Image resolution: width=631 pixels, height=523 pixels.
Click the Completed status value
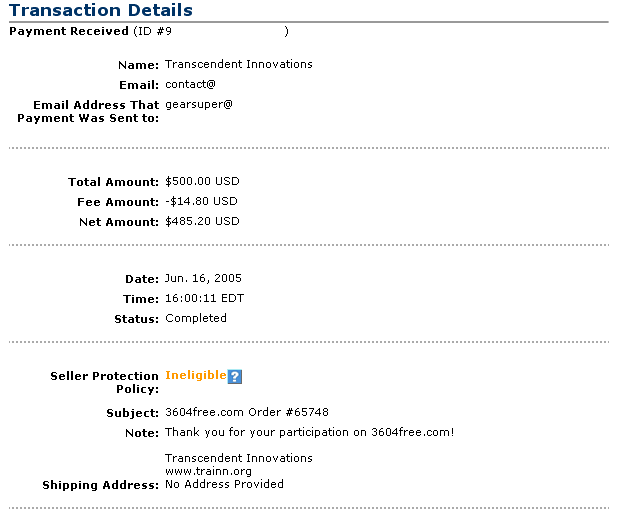(x=196, y=319)
